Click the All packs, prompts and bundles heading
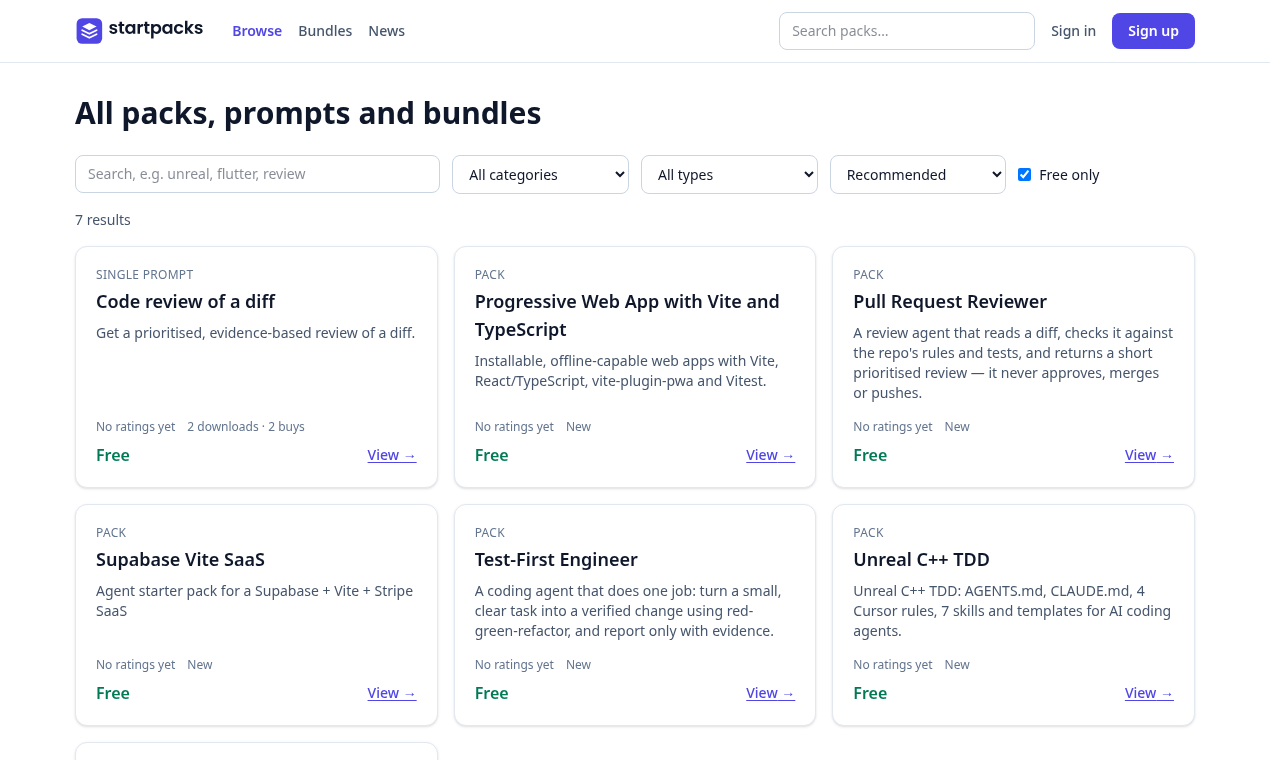This screenshot has height=760, width=1270. point(308,113)
